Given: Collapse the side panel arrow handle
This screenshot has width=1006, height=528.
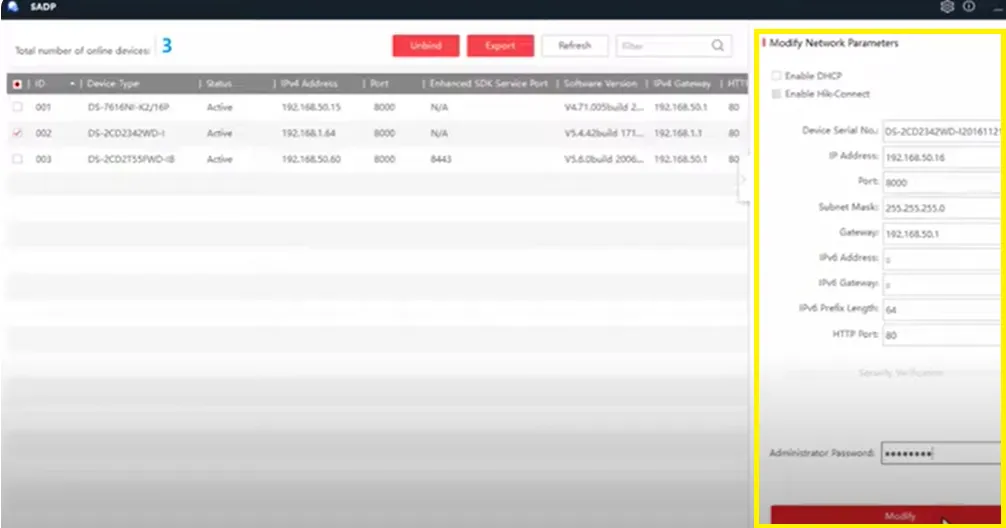Looking at the screenshot, I should [x=743, y=179].
